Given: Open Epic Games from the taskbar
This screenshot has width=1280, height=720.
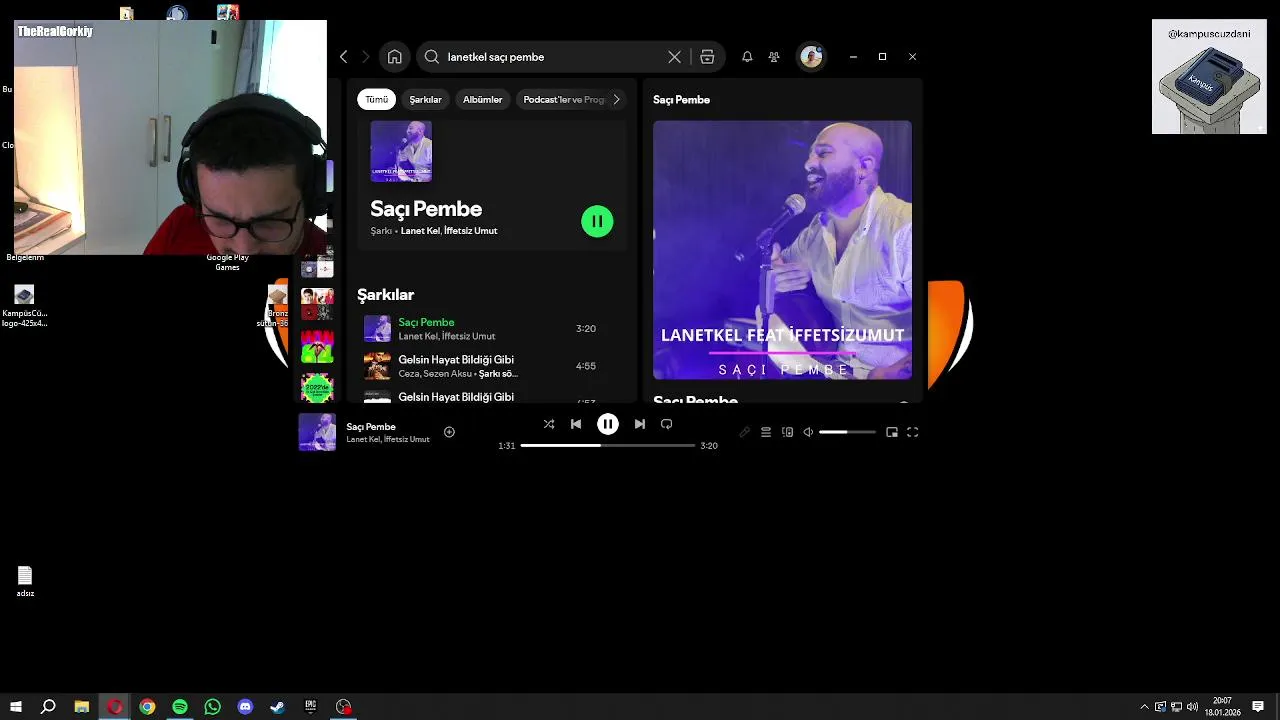Looking at the screenshot, I should tap(311, 707).
